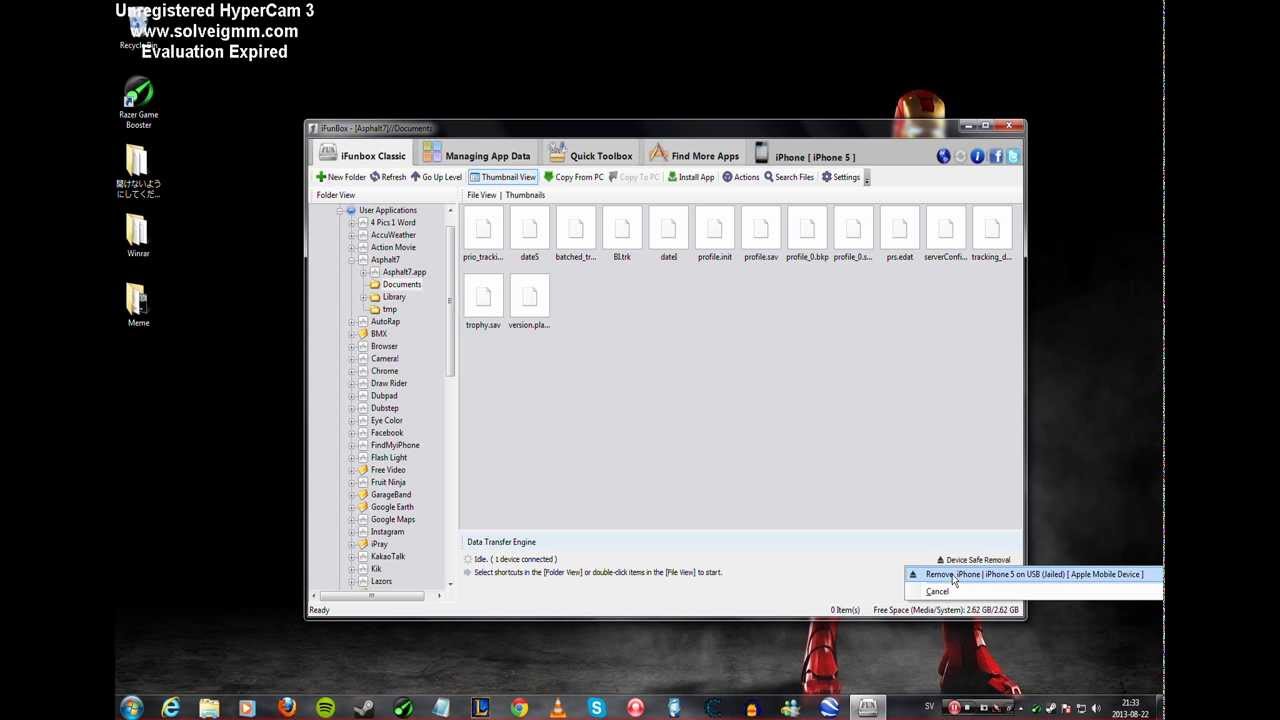The width and height of the screenshot is (1280, 720).
Task: Select the trophy.sav file thumbnail
Action: tap(483, 303)
